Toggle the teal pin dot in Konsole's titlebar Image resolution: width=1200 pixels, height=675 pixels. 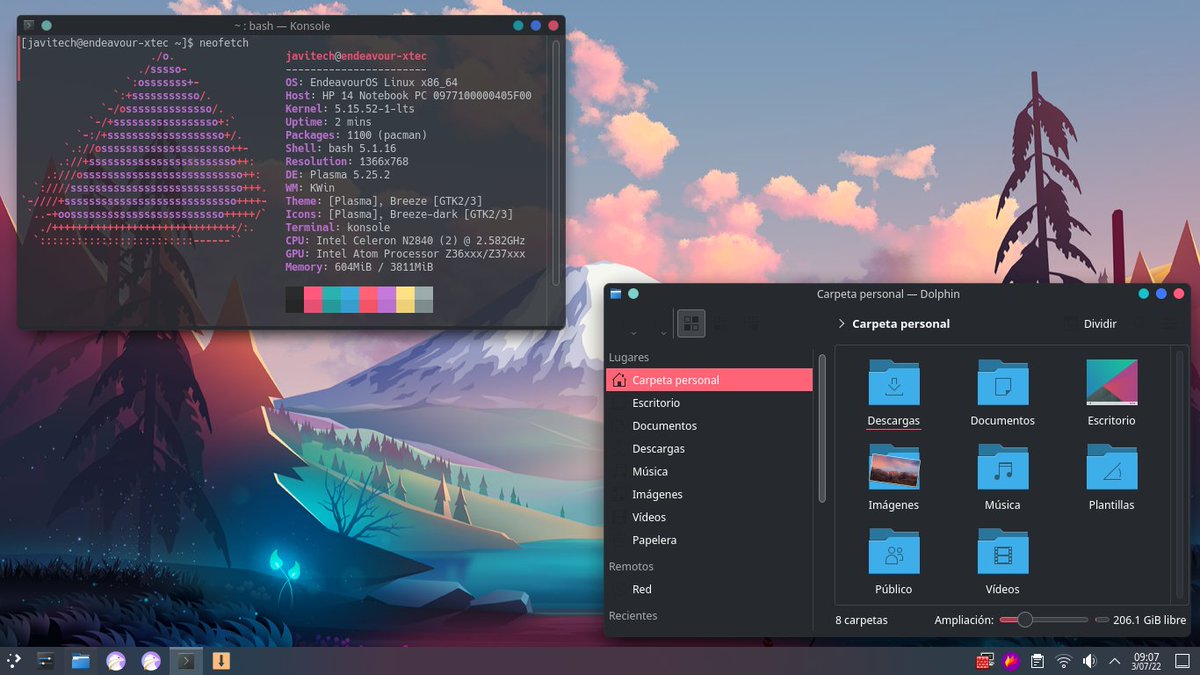[46, 26]
